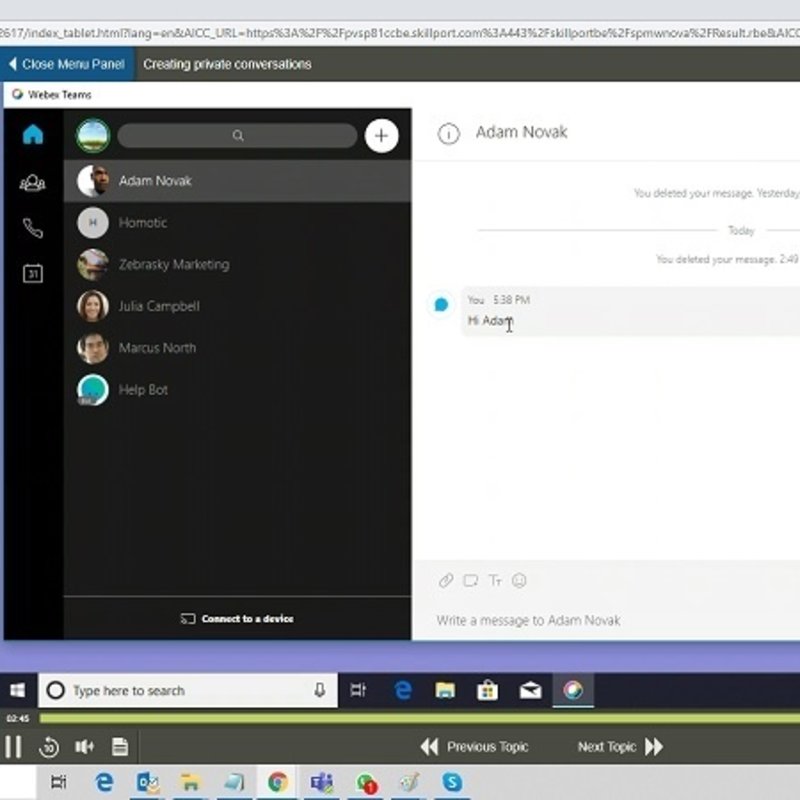Open the Meetings calendar icon
The image size is (800, 800).
pyautogui.click(x=33, y=273)
